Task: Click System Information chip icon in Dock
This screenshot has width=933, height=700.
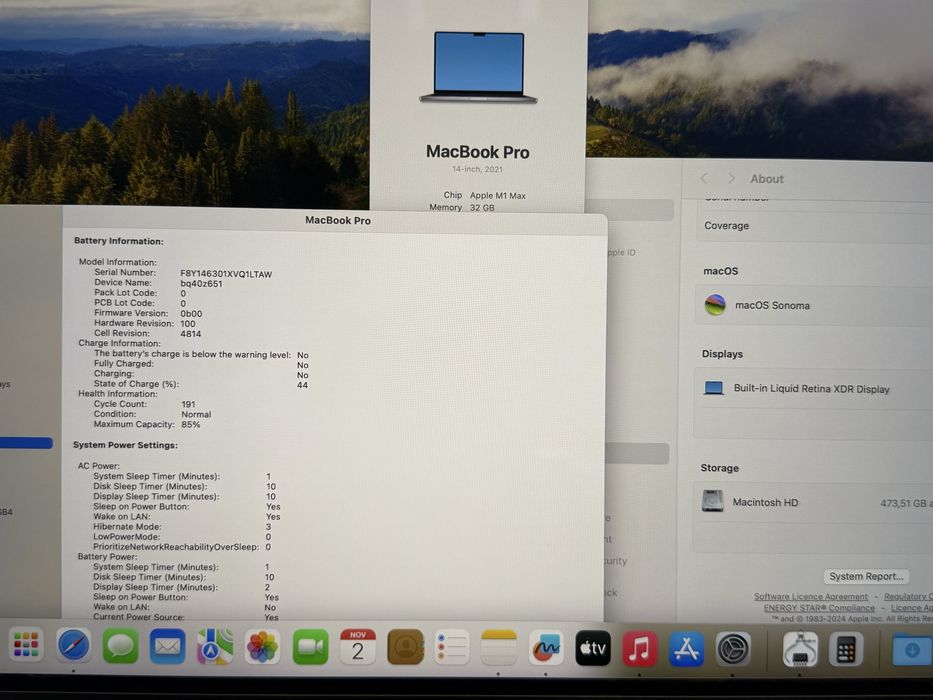Action: click(x=800, y=649)
